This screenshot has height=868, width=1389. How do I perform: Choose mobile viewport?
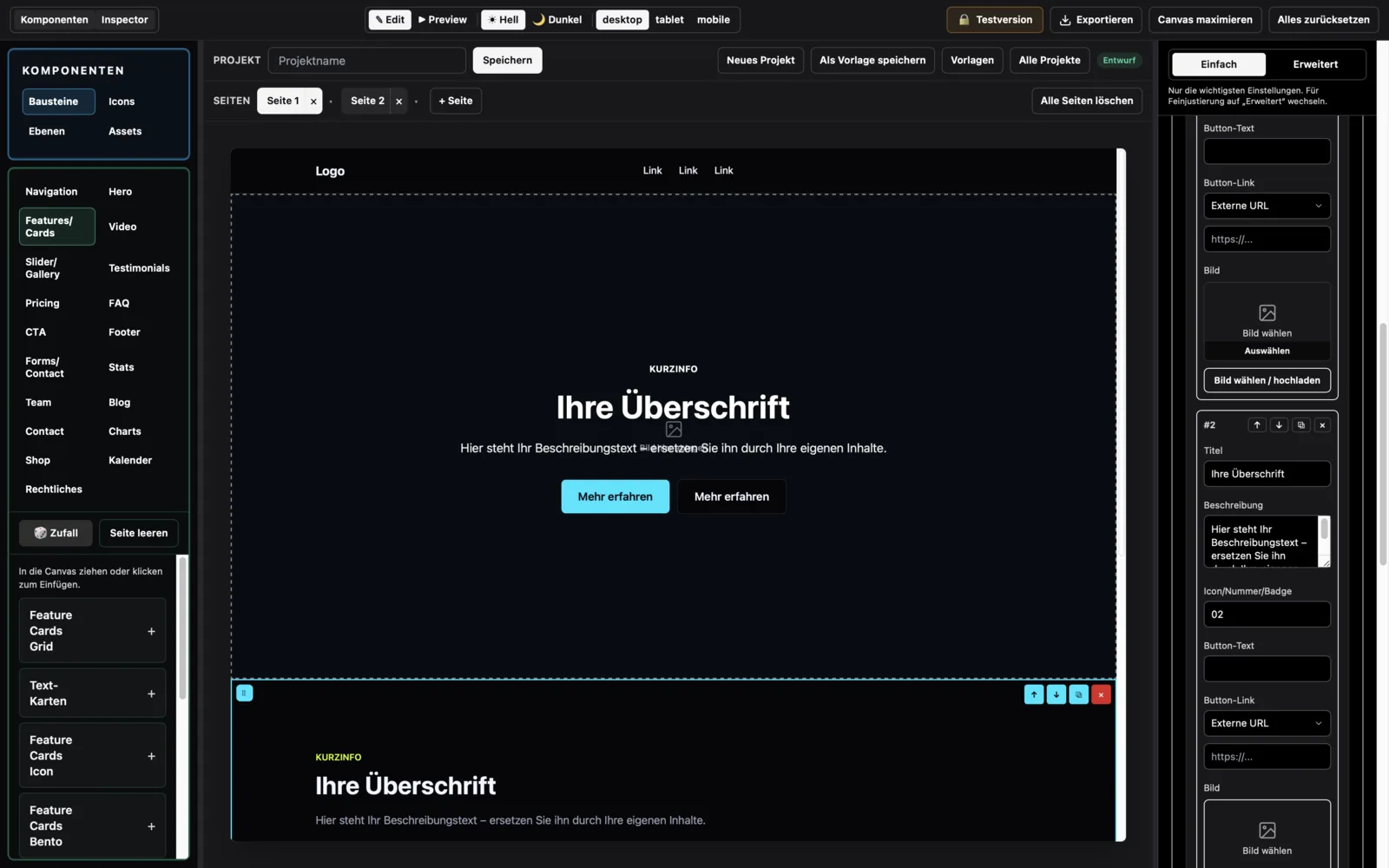tap(714, 19)
